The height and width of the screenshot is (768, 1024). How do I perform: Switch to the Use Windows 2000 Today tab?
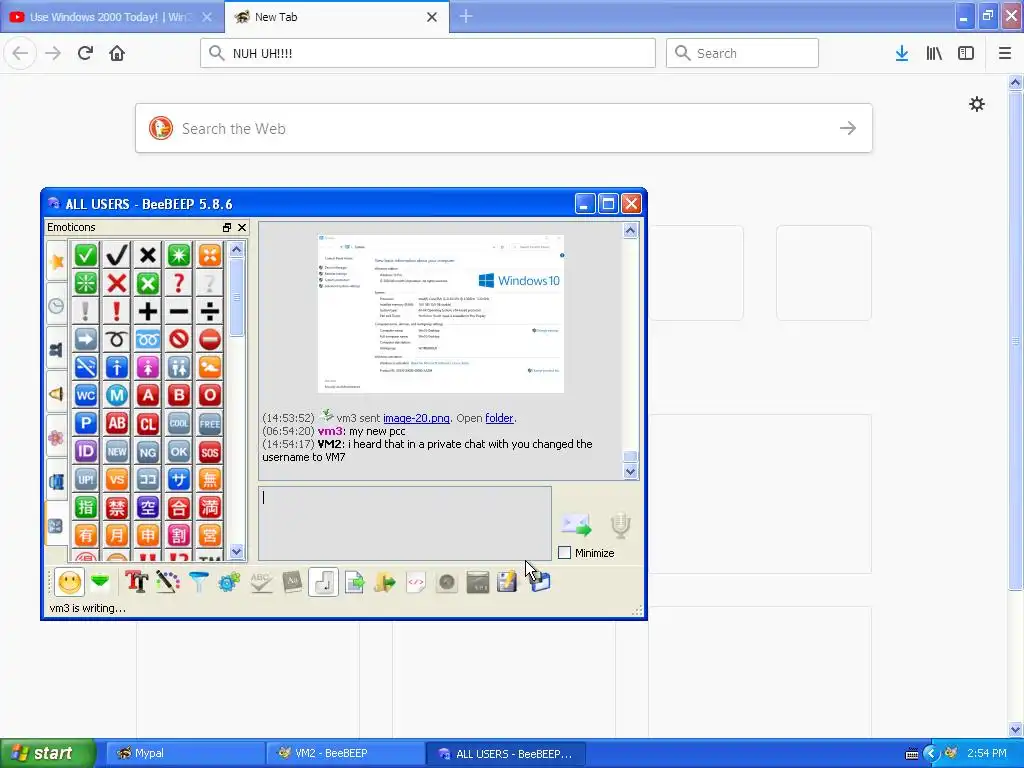112,17
